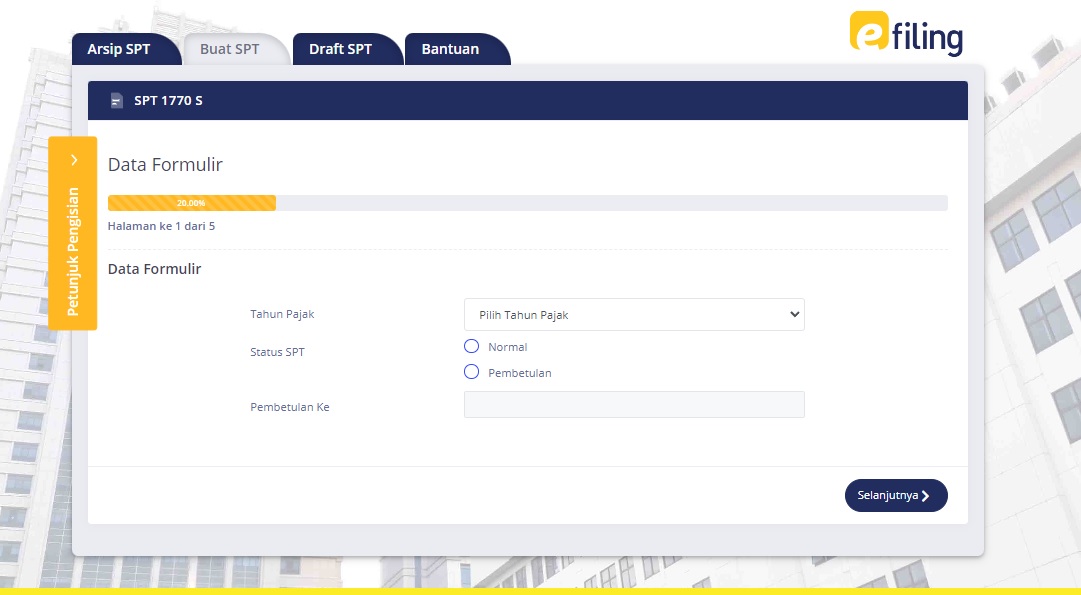This screenshot has width=1081, height=595.
Task: Click the 20.00% progress bar
Action: (192, 202)
